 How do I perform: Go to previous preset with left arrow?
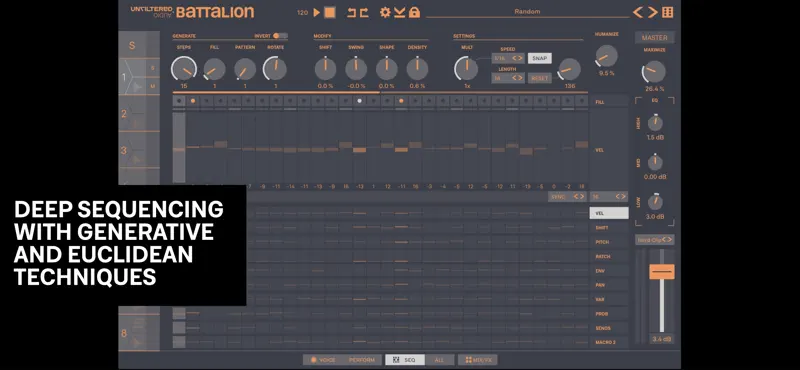click(638, 12)
